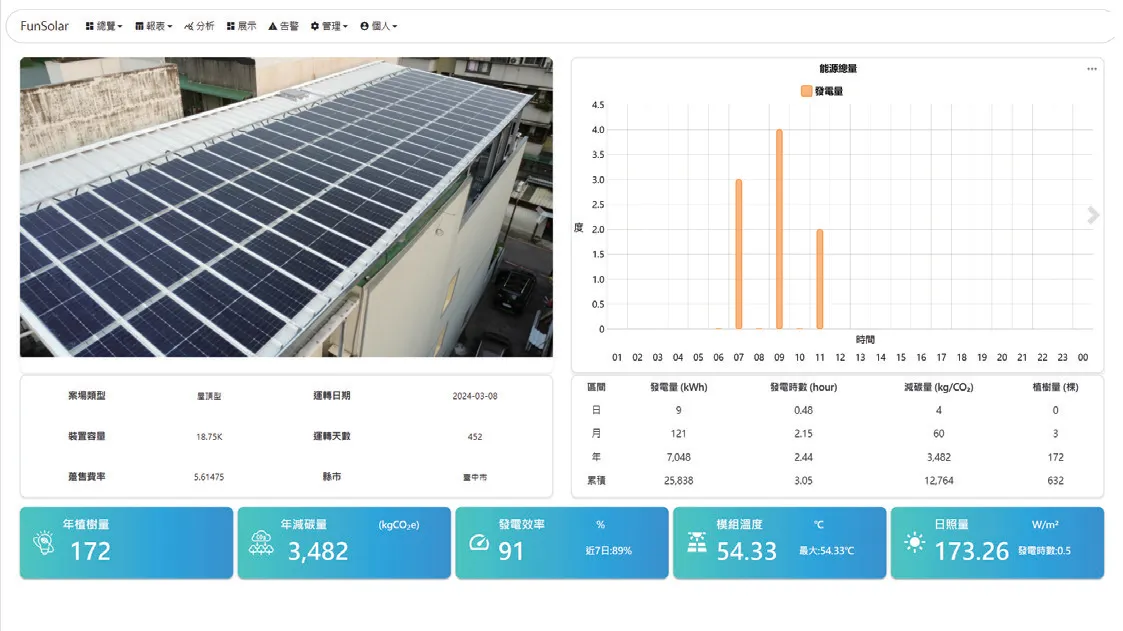Go to the 展示 page
This screenshot has width=1123, height=631.
pyautogui.click(x=241, y=26)
